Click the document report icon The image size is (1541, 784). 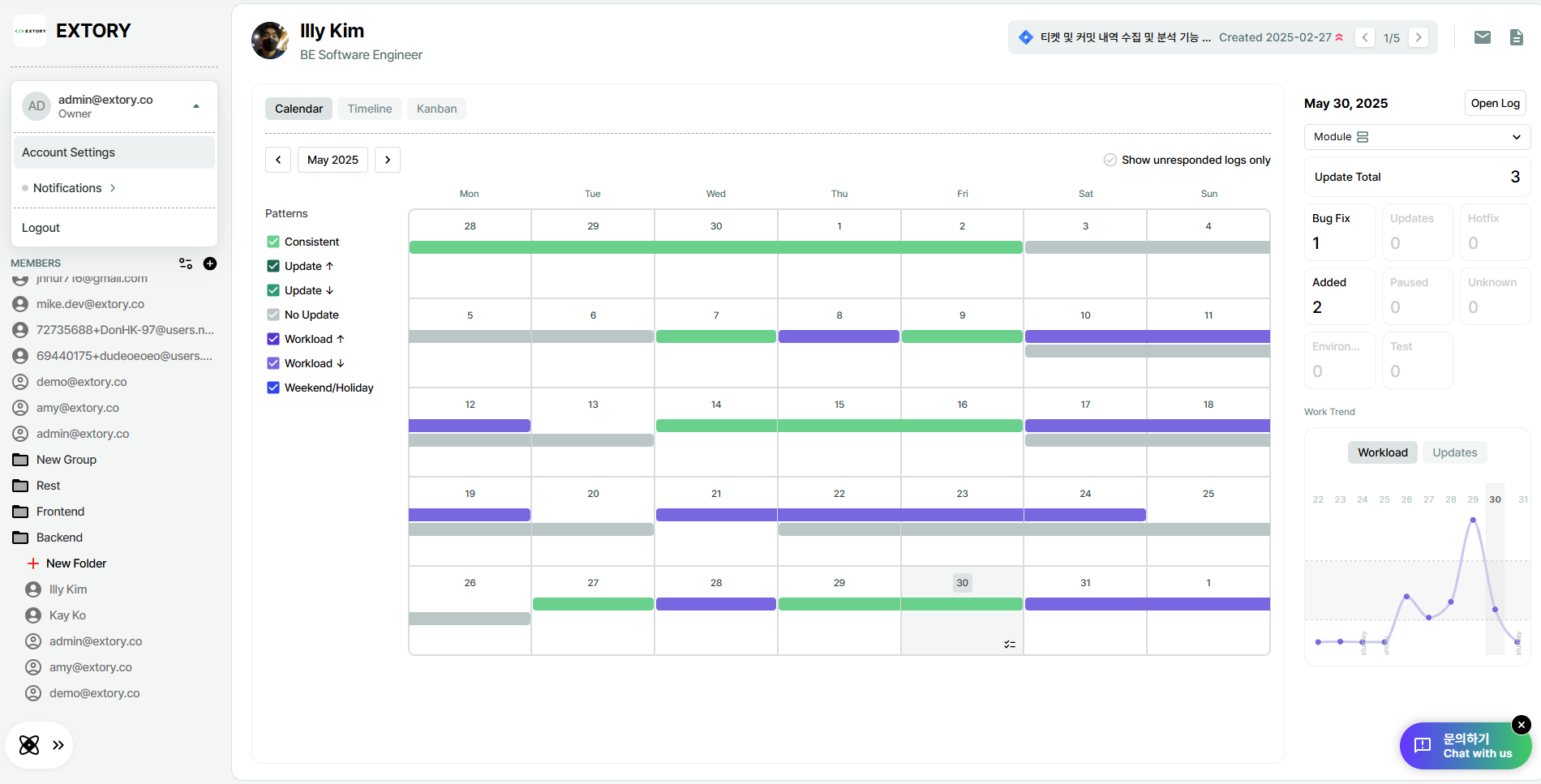pyautogui.click(x=1516, y=37)
